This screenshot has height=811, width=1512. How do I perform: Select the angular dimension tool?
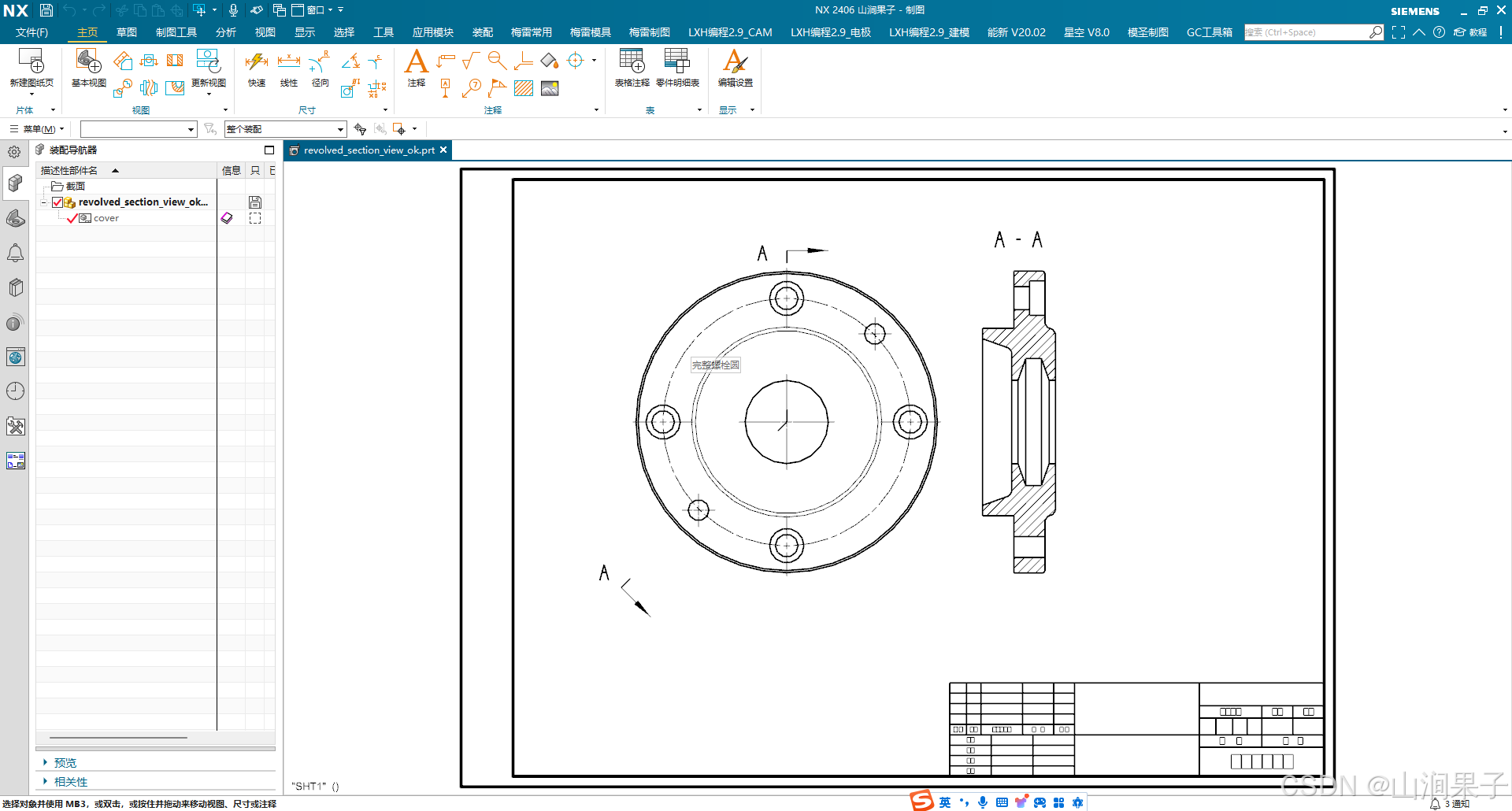[x=350, y=61]
